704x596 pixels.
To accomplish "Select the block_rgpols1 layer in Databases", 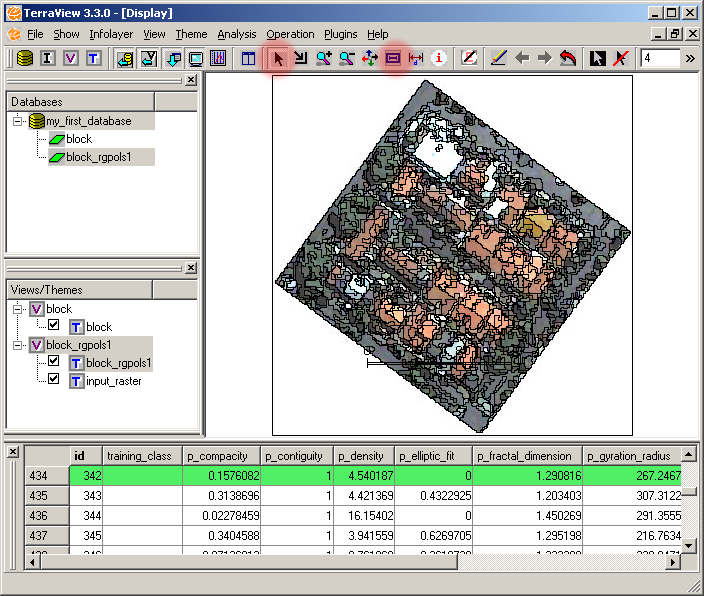I will (102, 157).
